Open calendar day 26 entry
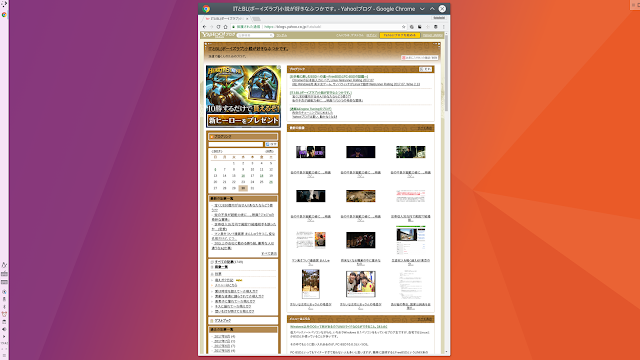This screenshot has width=640, height=360. (x=271, y=182)
